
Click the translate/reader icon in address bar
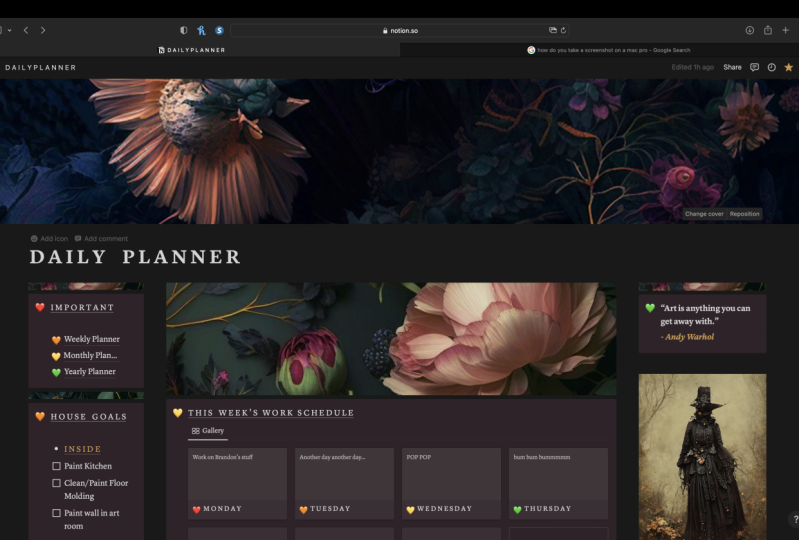tap(552, 31)
